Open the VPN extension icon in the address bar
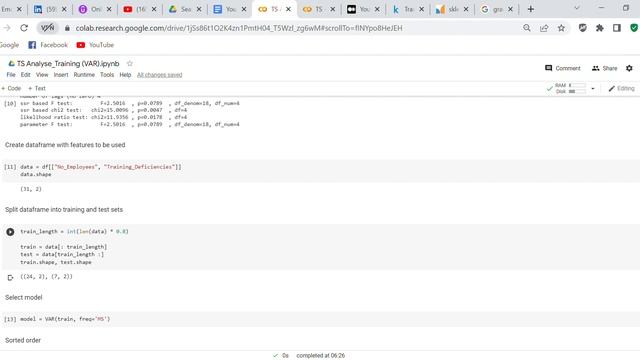This screenshot has width=640, height=360. 47,28
